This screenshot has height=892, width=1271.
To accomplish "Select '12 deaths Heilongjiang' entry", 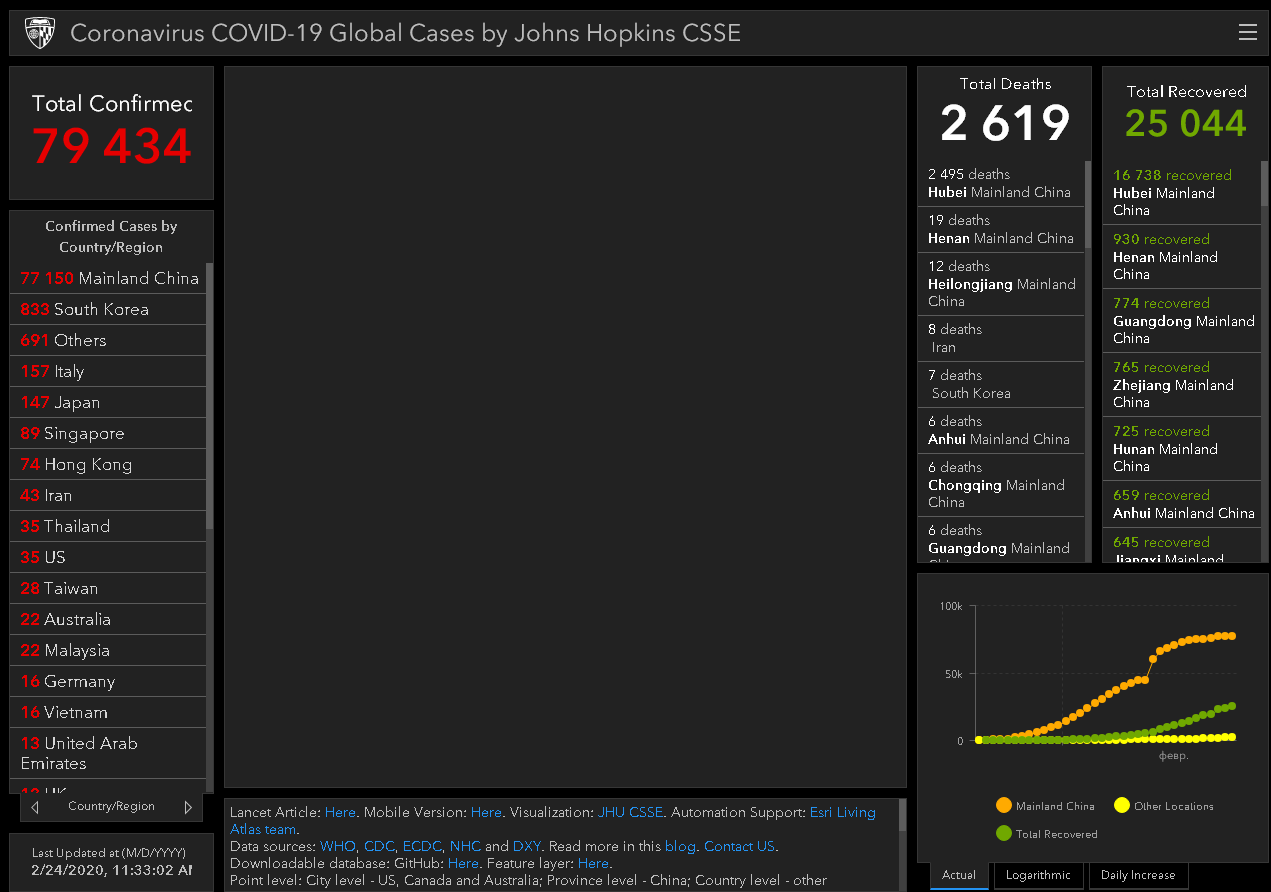I will 1001,284.
